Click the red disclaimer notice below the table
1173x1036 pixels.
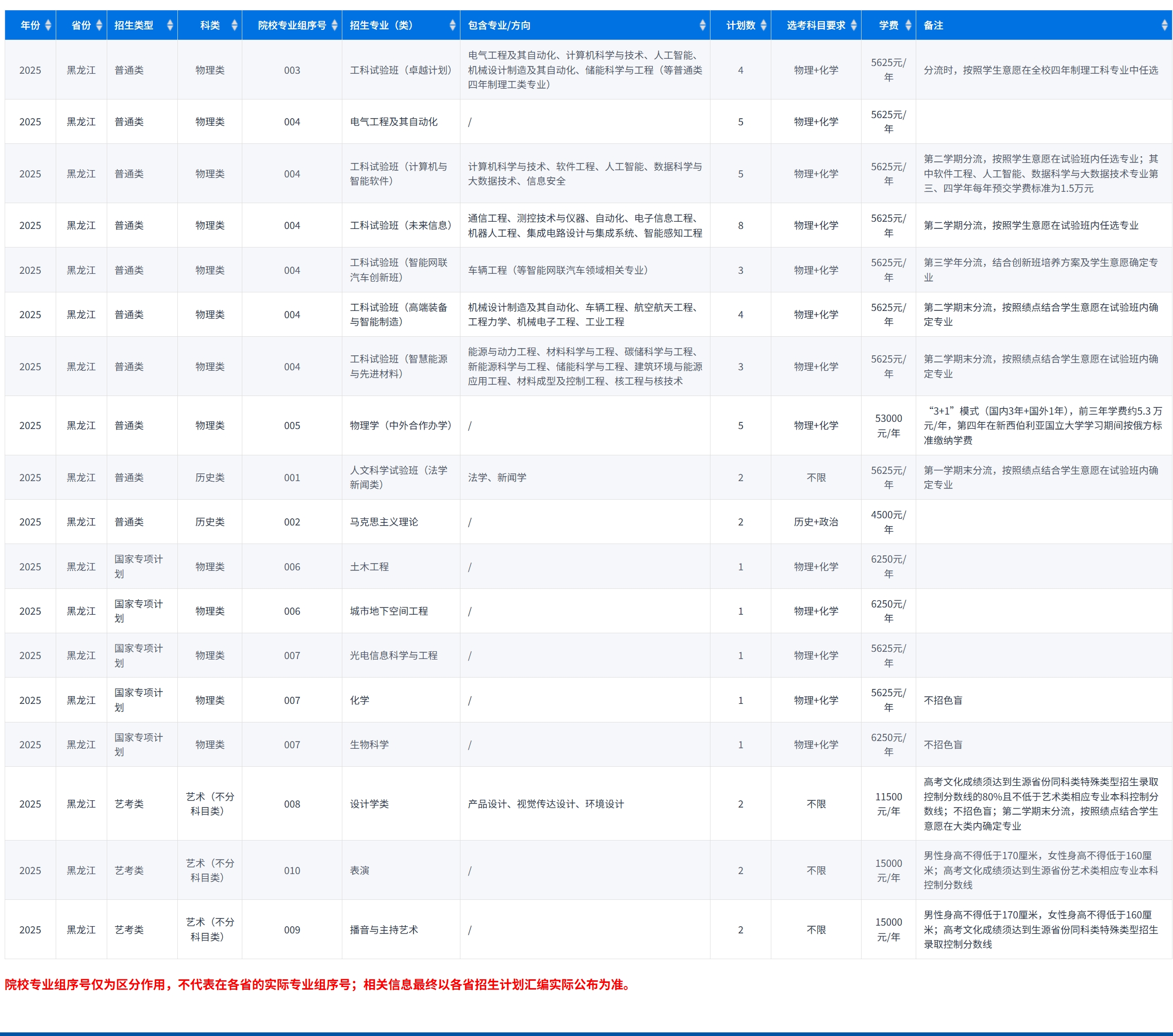pyautogui.click(x=319, y=984)
